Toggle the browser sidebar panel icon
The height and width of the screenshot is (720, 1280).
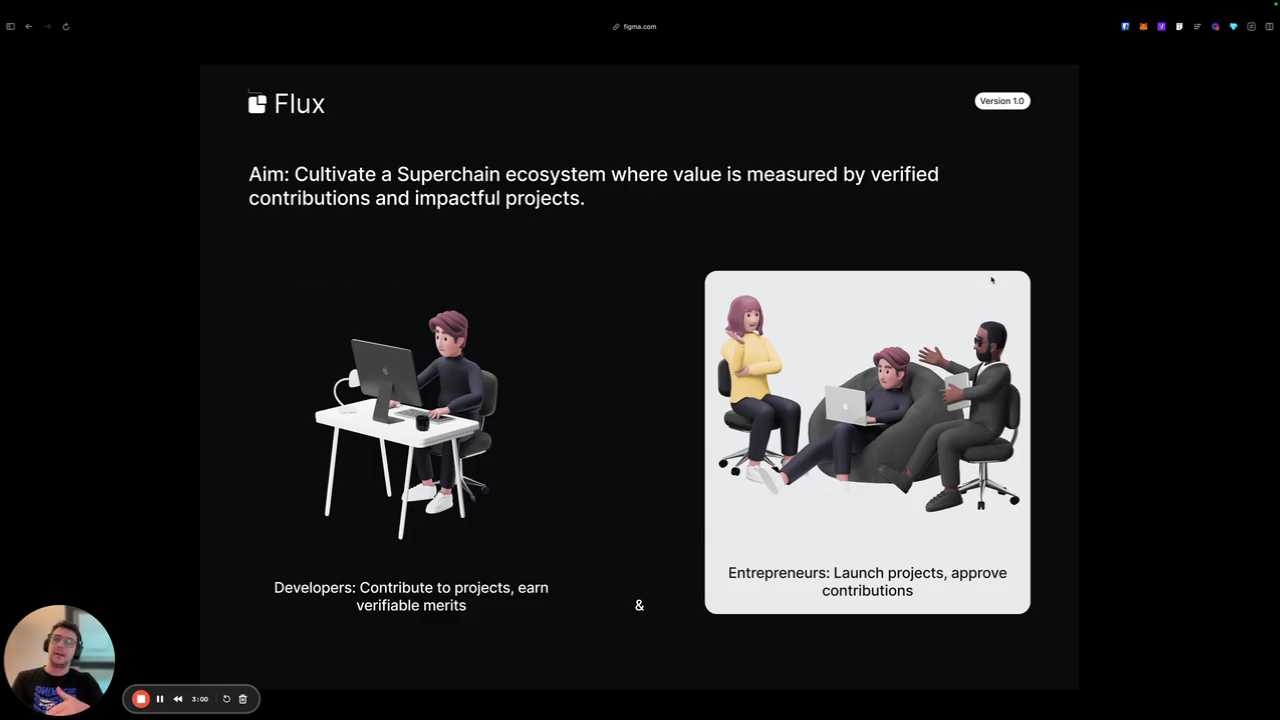10,26
